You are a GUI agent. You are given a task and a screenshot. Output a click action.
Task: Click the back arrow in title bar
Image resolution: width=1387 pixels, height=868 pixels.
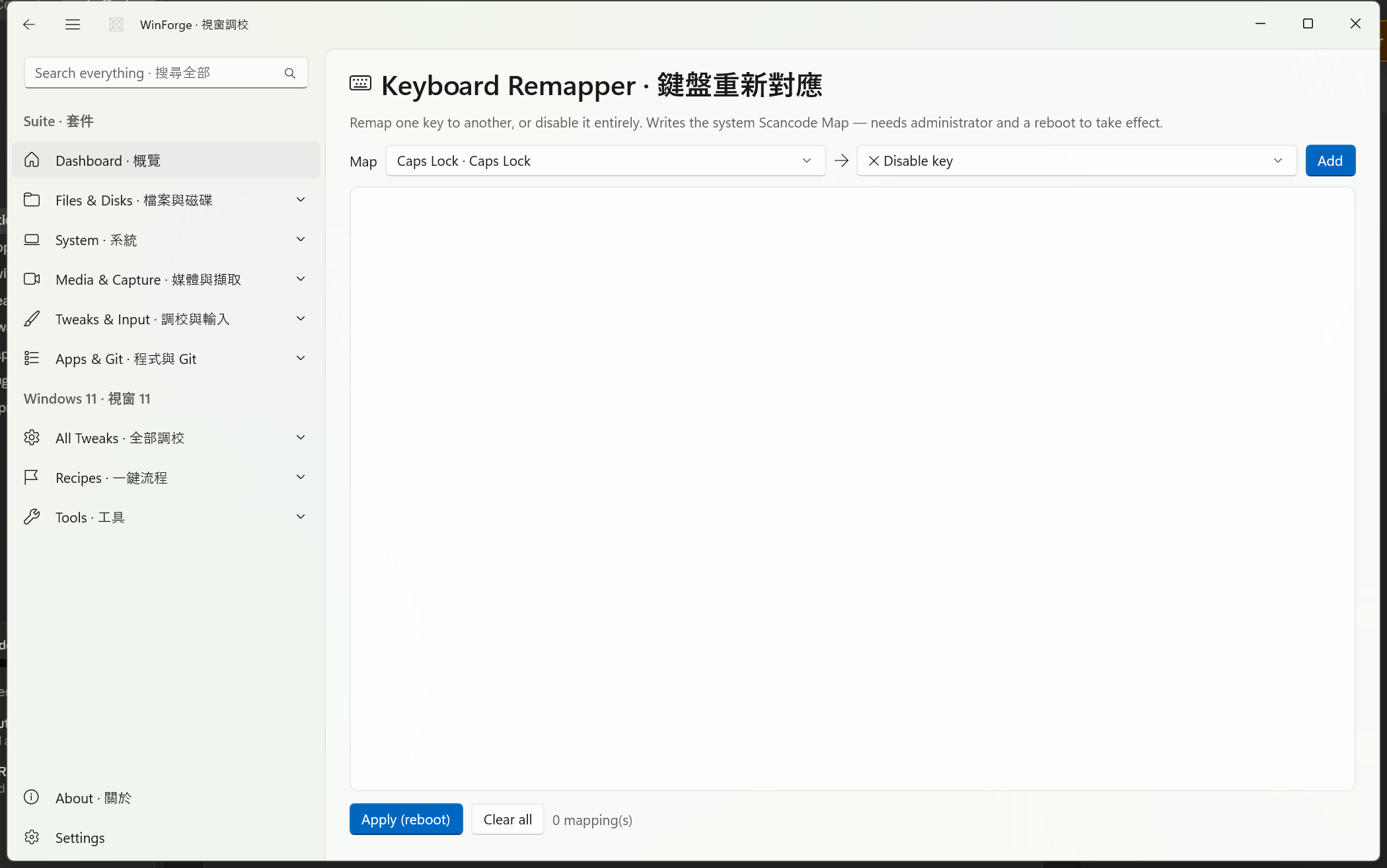tap(28, 24)
